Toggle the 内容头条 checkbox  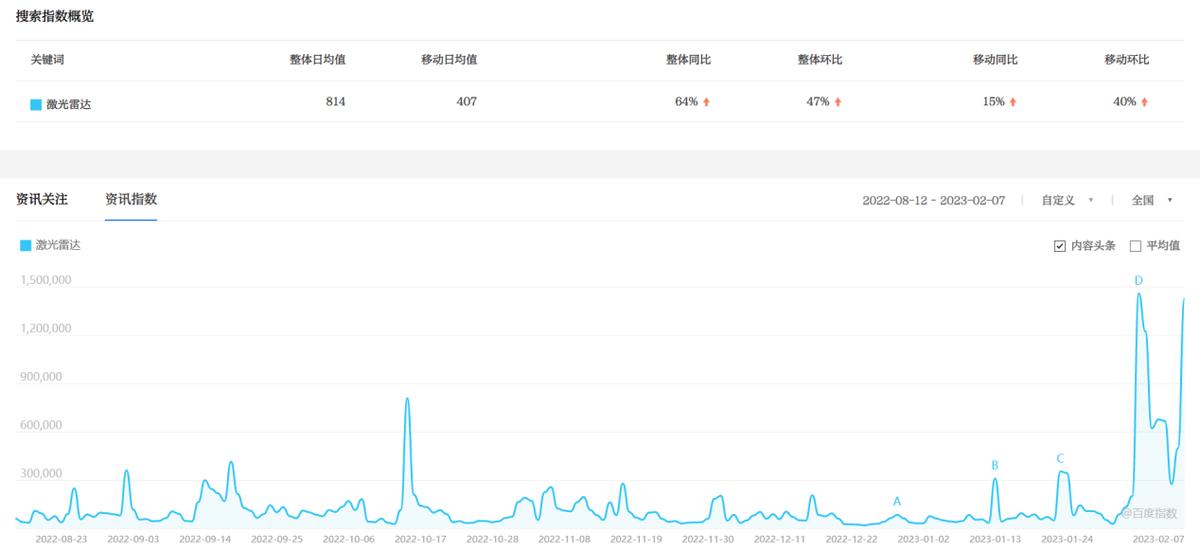[x=1060, y=246]
